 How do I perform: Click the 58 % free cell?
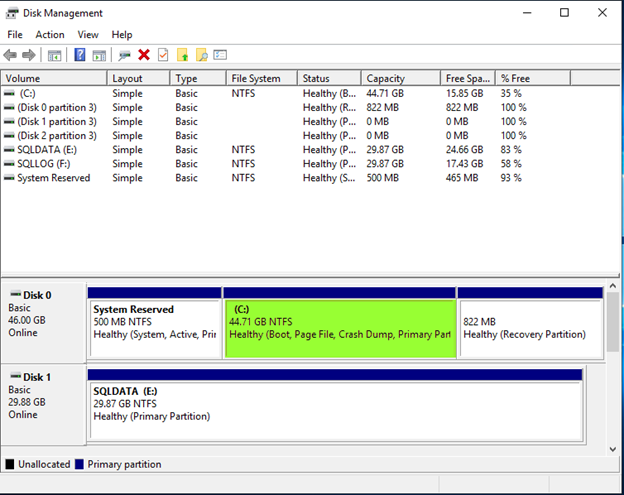coord(511,164)
